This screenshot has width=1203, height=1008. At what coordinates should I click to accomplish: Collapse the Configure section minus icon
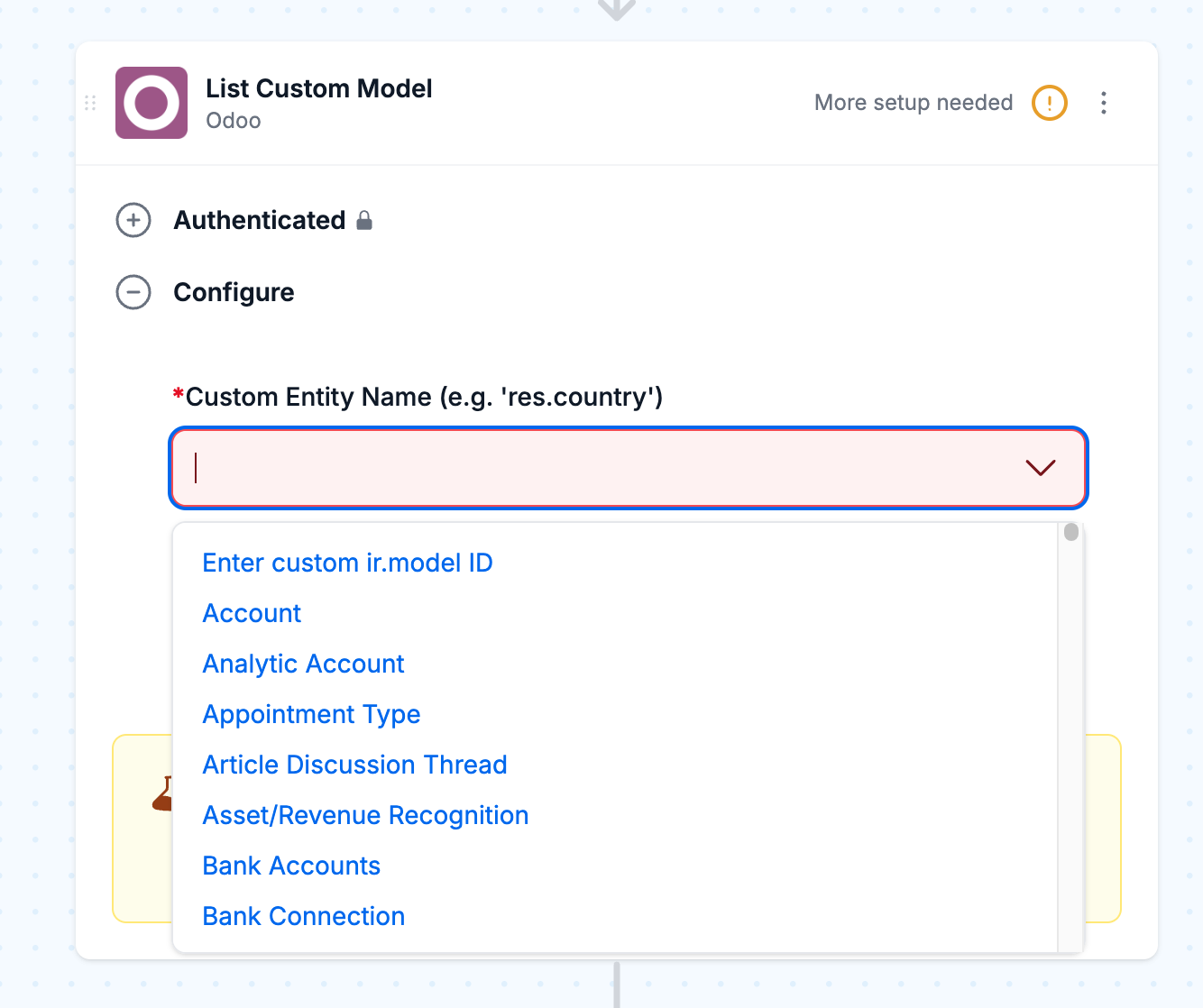click(133, 292)
